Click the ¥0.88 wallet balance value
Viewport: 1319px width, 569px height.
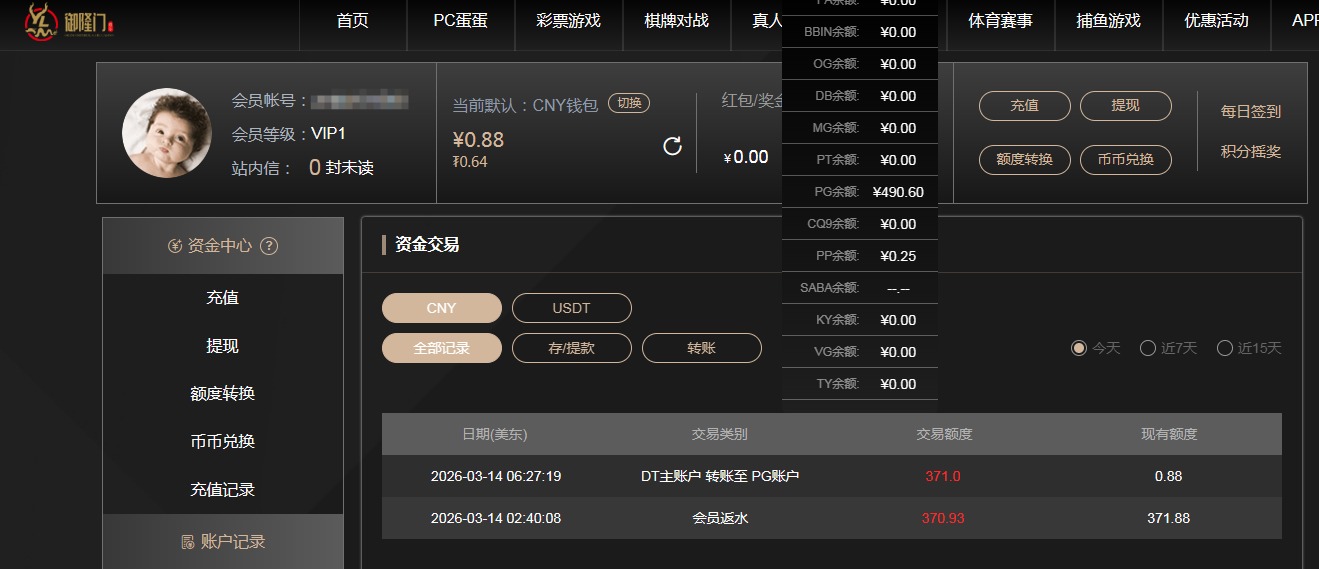[x=478, y=139]
